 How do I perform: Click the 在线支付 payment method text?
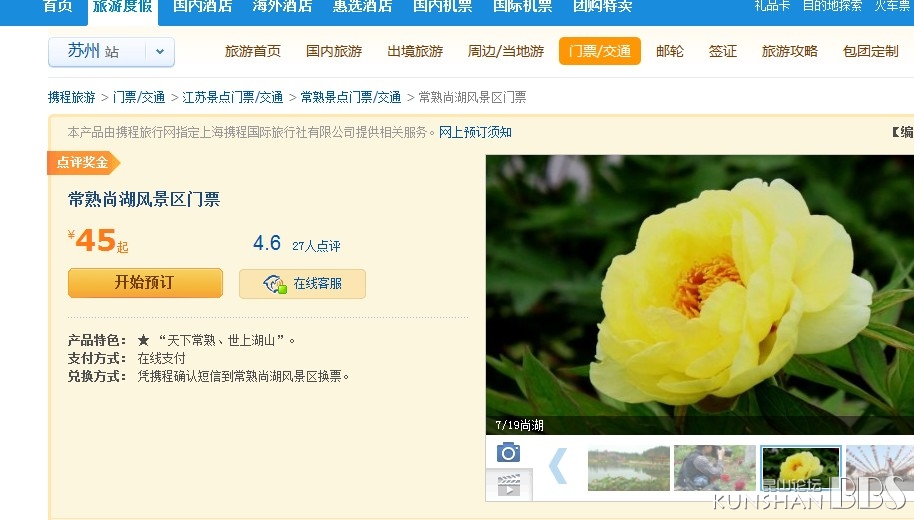click(x=161, y=359)
